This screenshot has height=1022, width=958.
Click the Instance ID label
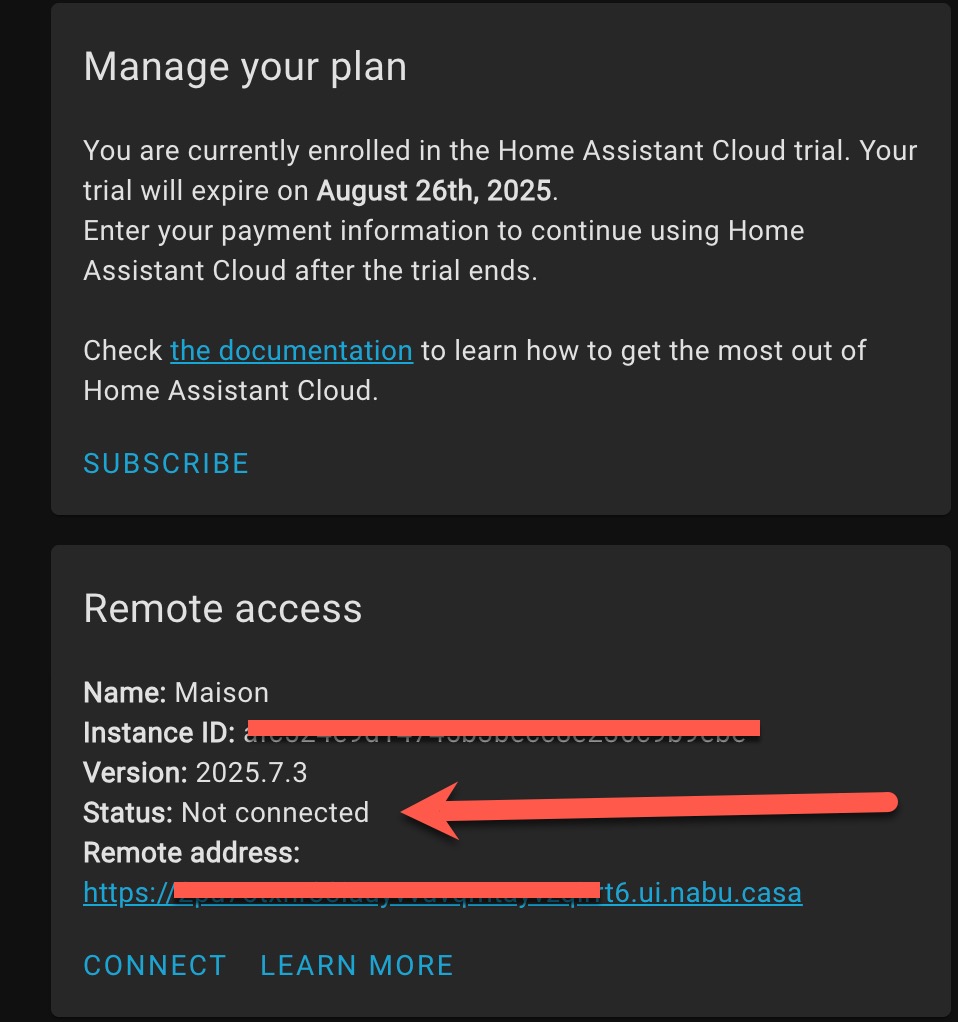tap(159, 733)
